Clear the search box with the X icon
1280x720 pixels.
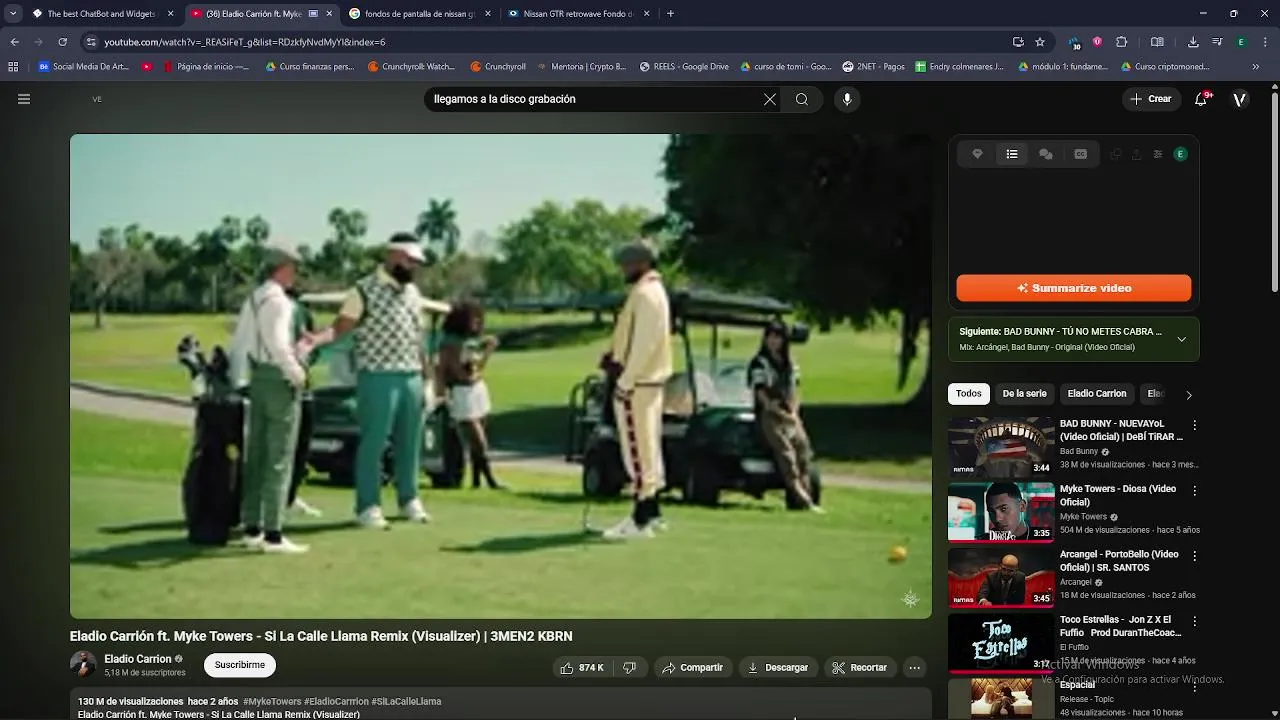[770, 99]
